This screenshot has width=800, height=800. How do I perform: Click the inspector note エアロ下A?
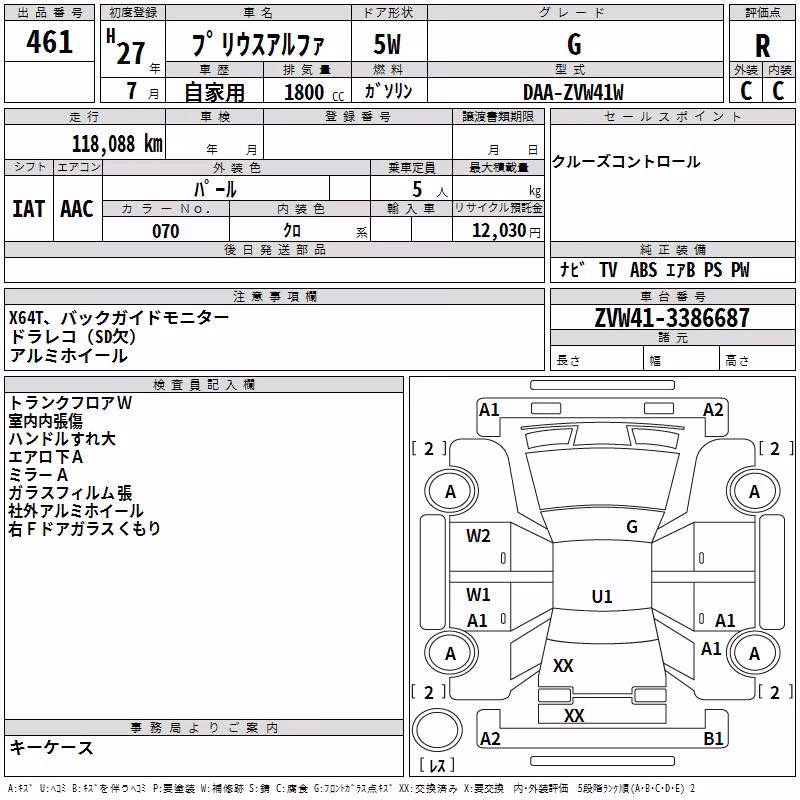[x=45, y=457]
